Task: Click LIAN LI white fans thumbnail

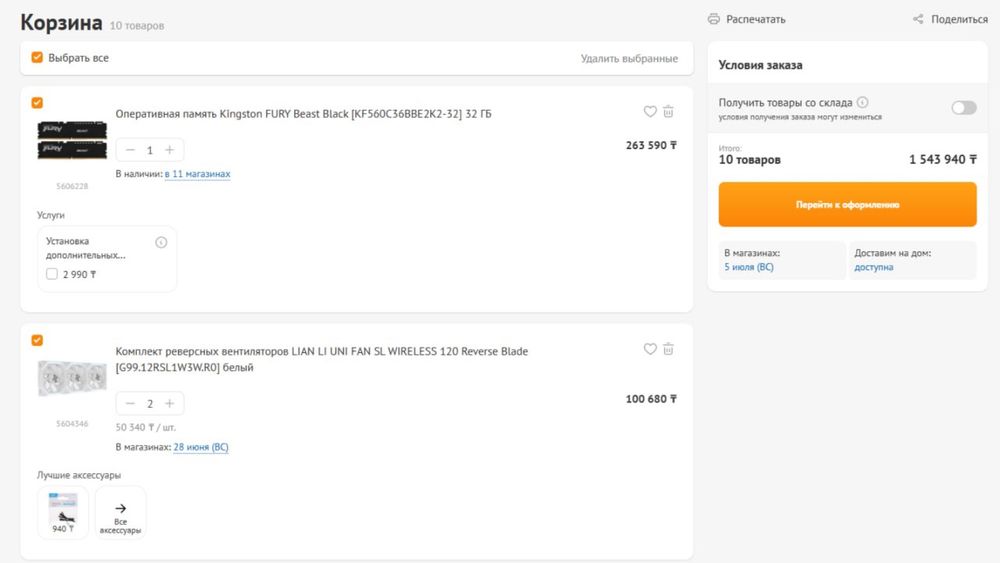Action: 72,378
